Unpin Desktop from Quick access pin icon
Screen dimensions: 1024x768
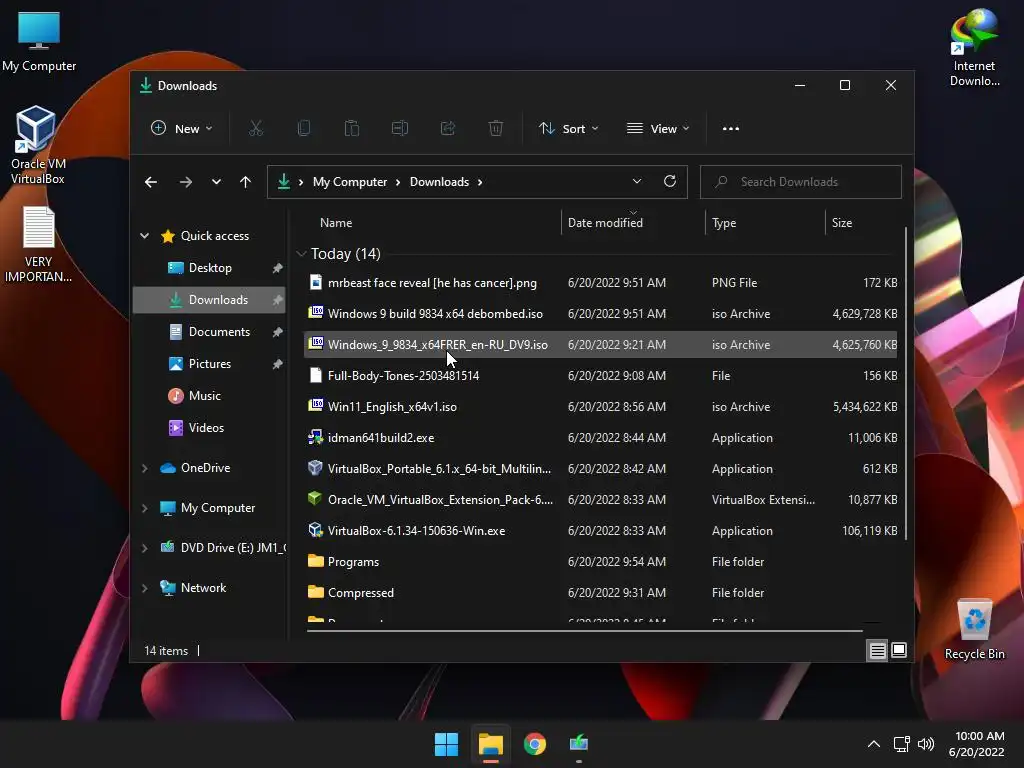(278, 268)
